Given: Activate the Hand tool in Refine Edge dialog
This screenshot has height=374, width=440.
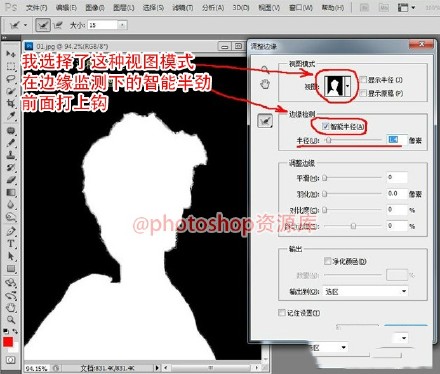Looking at the screenshot, I should click(265, 85).
